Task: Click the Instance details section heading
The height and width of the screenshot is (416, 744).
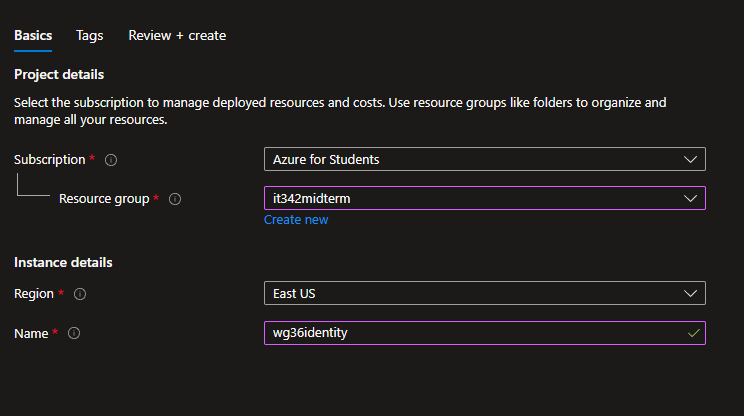Action: coord(63,262)
